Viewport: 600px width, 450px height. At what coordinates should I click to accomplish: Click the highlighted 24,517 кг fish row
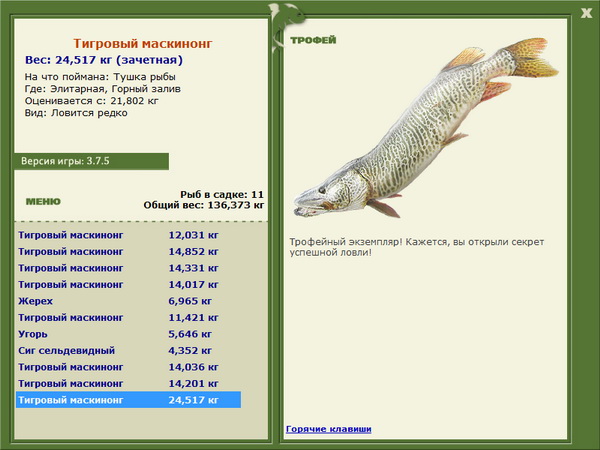pos(128,400)
